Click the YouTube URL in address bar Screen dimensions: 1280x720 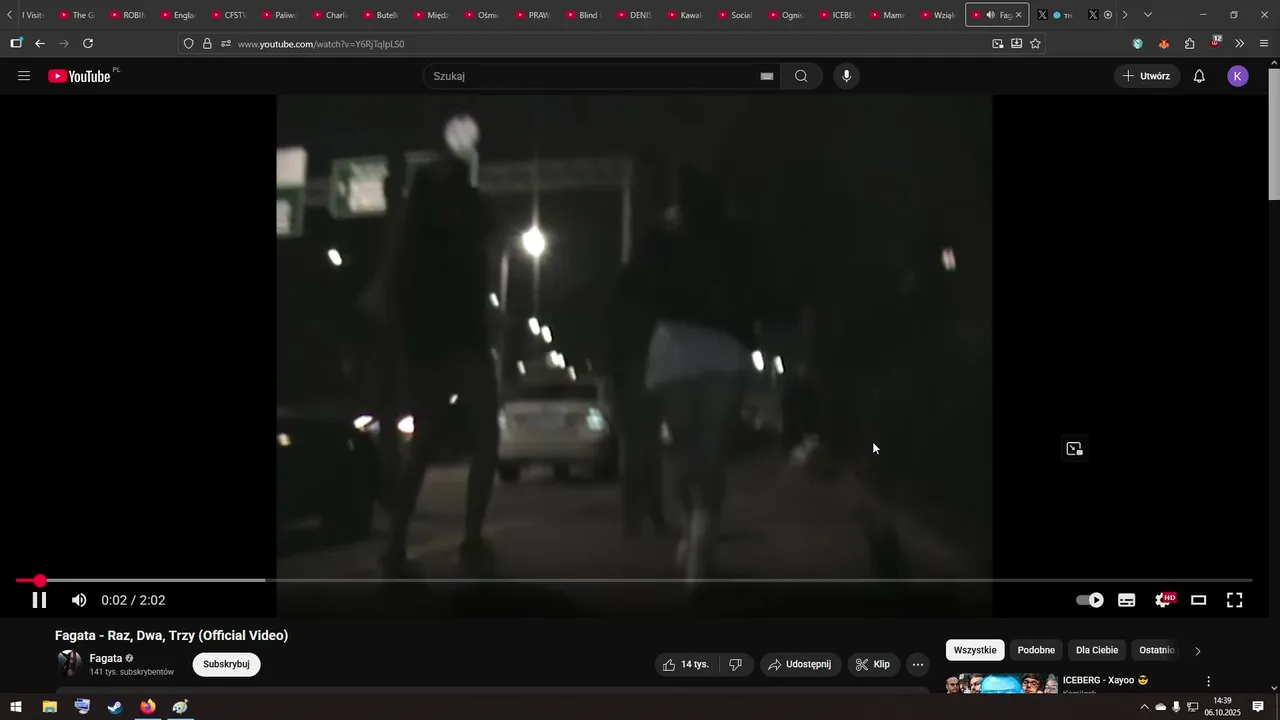coord(321,44)
